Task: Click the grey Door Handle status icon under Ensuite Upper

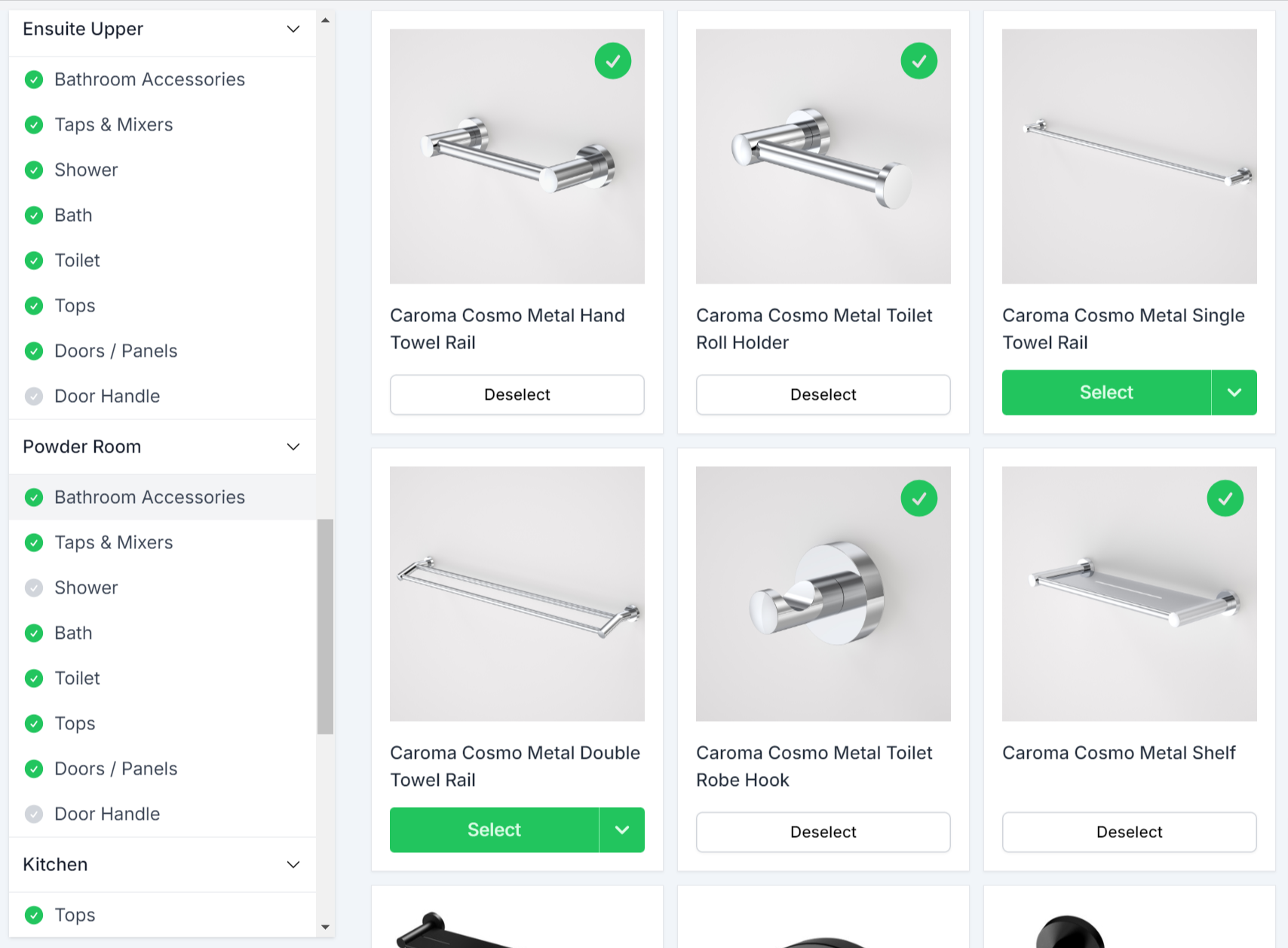Action: point(34,396)
